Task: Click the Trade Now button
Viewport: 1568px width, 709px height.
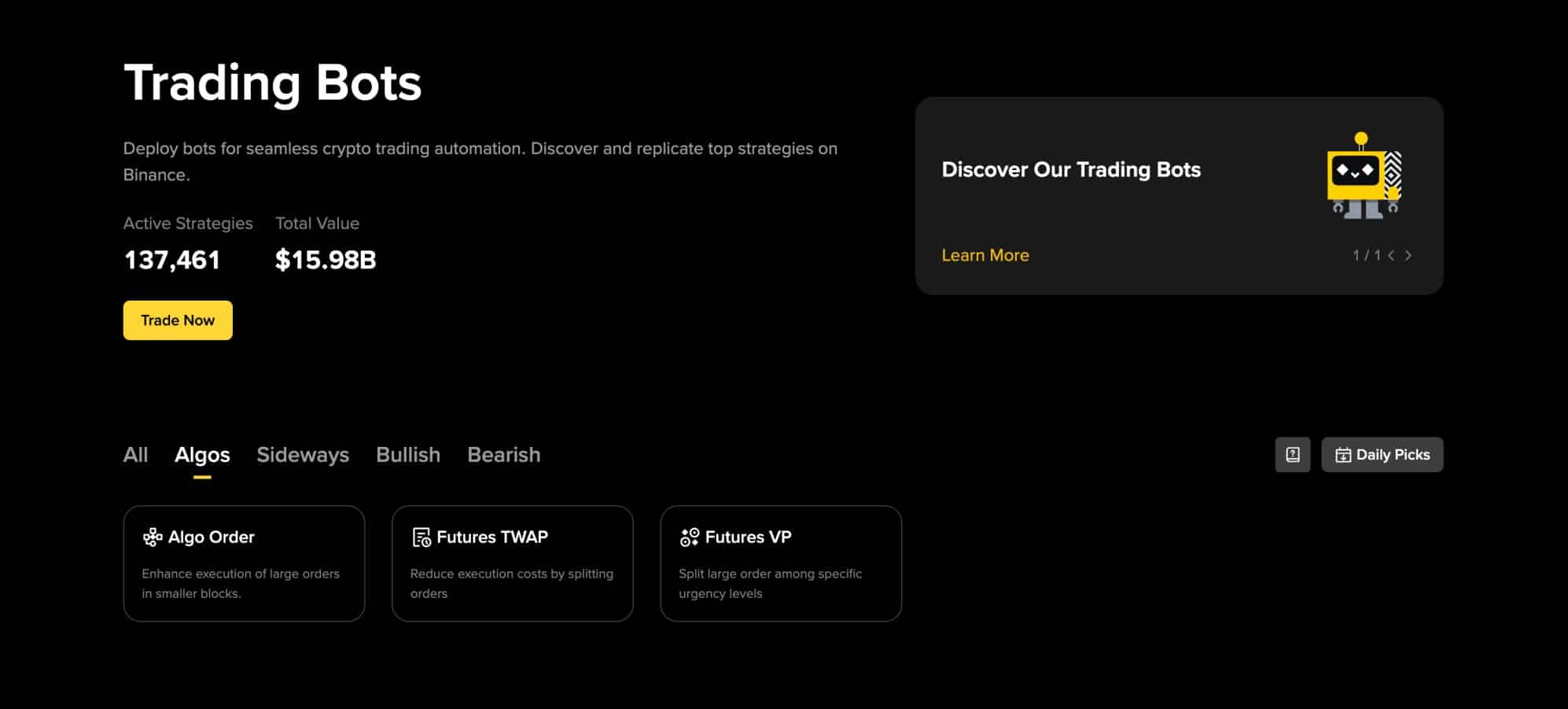Action: tap(178, 320)
